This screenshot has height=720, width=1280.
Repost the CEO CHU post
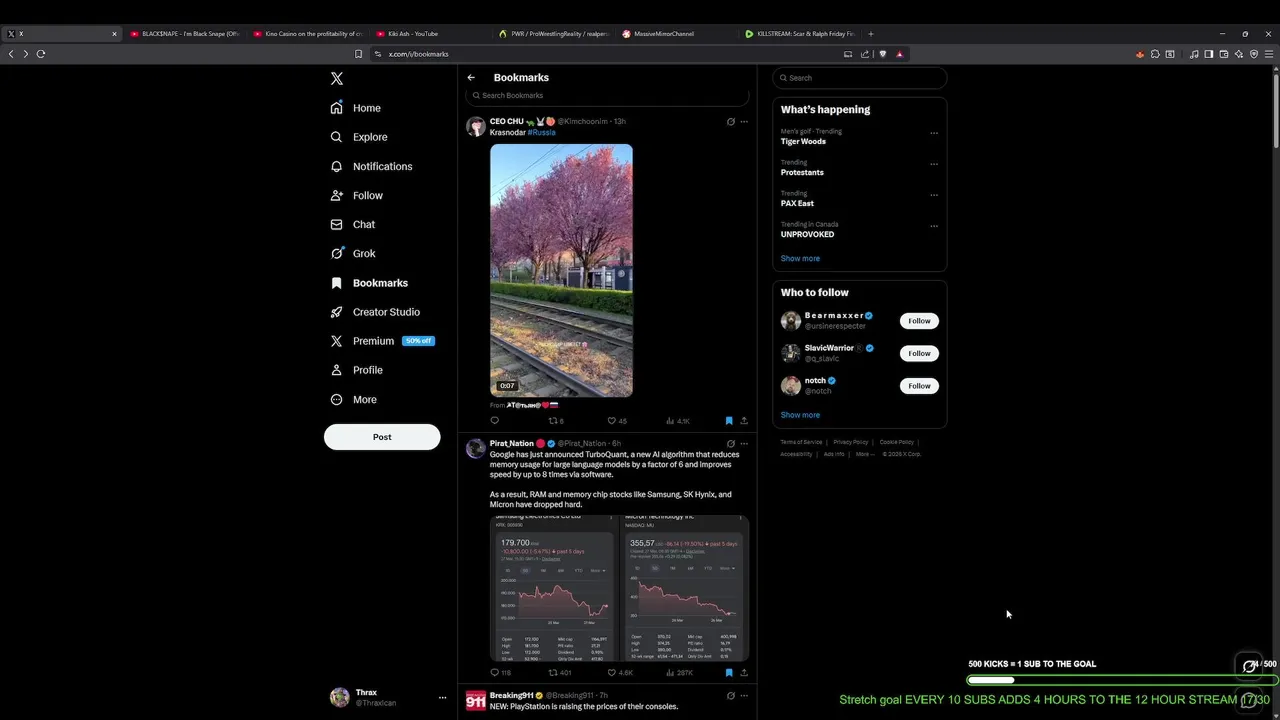click(x=555, y=421)
